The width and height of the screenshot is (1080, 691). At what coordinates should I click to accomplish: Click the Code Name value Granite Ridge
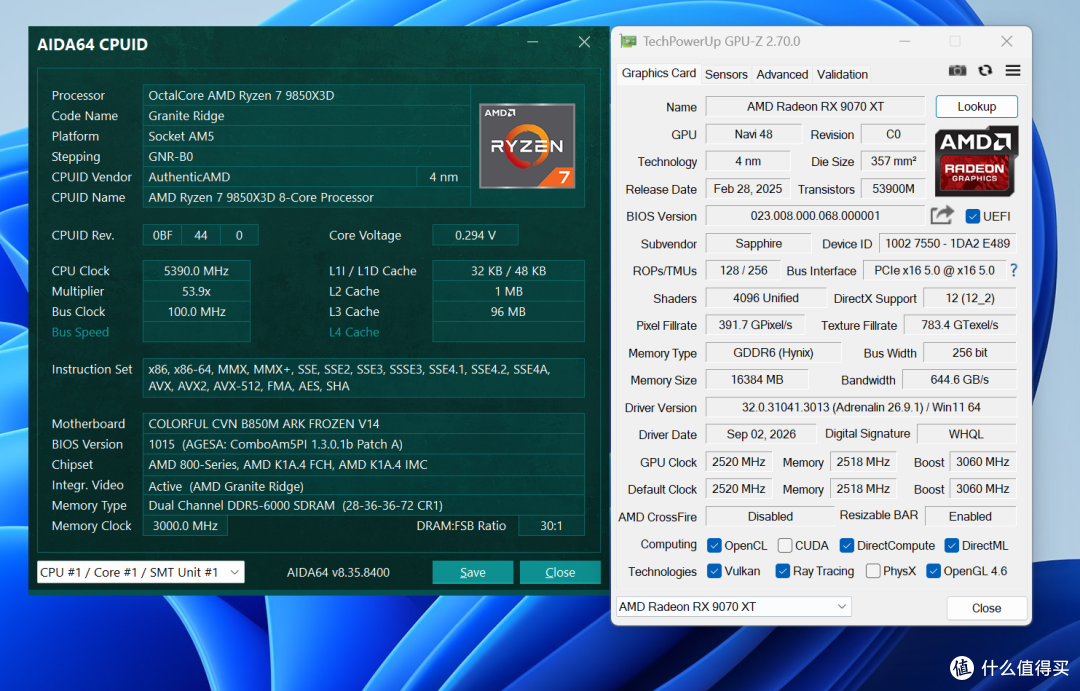pyautogui.click(x=307, y=116)
